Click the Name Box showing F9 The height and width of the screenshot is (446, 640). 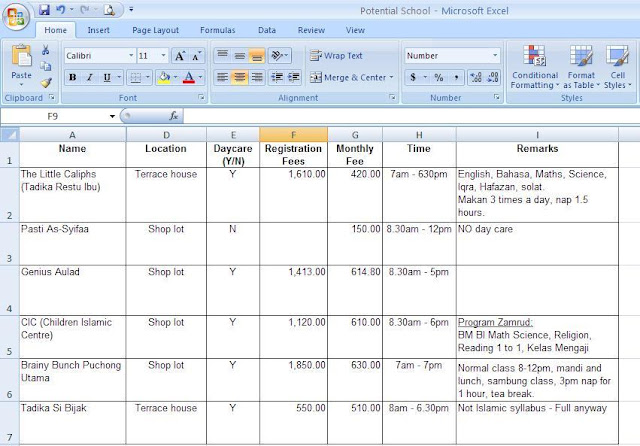54,117
